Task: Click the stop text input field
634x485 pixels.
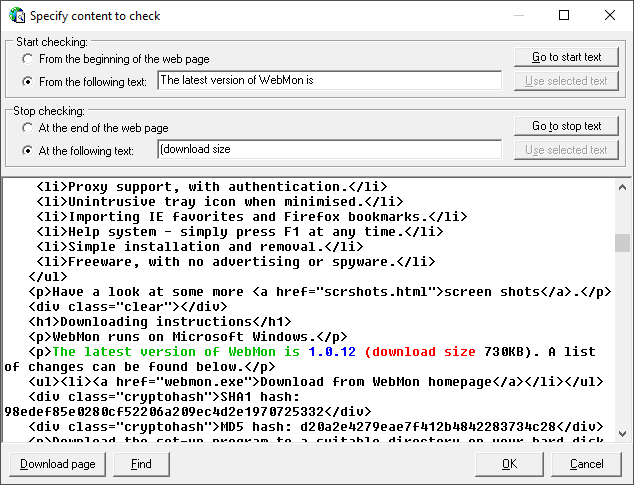Action: point(330,150)
